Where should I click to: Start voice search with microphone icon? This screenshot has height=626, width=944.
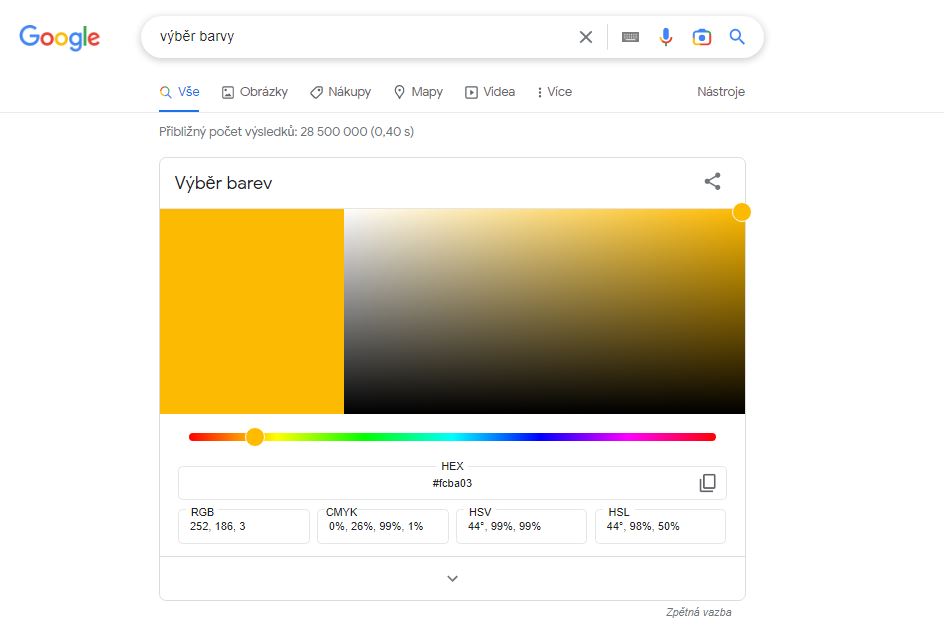tap(666, 37)
